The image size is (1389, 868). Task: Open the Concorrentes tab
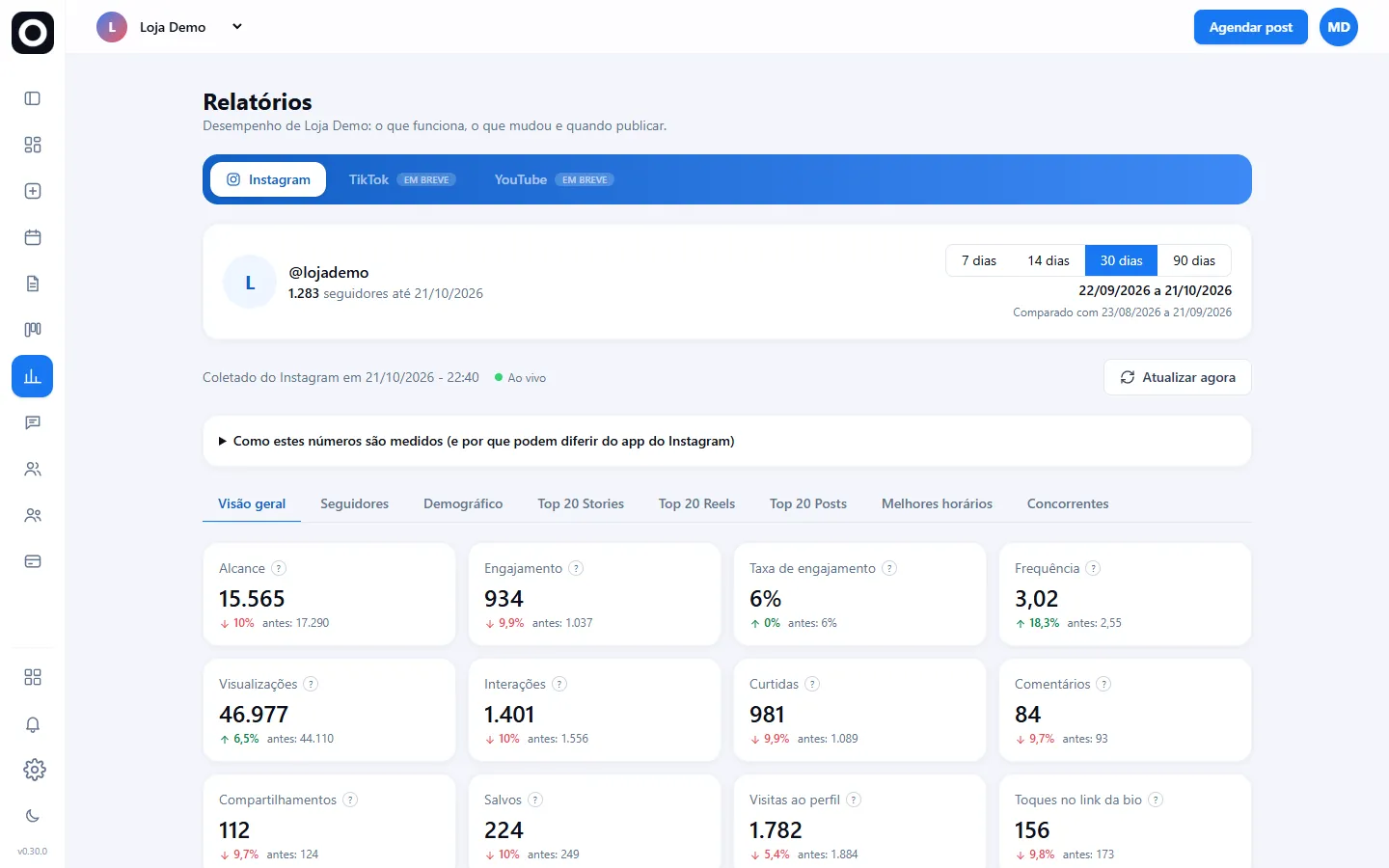click(1068, 503)
